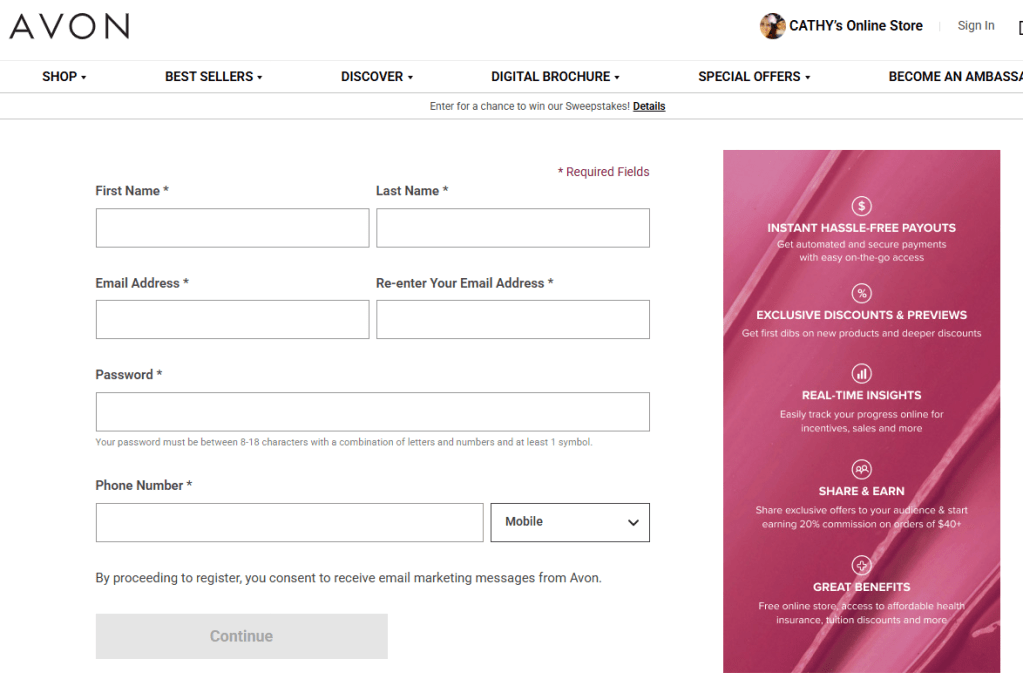Click the Share & Earn people icon
The image size is (1023, 693).
[861, 469]
